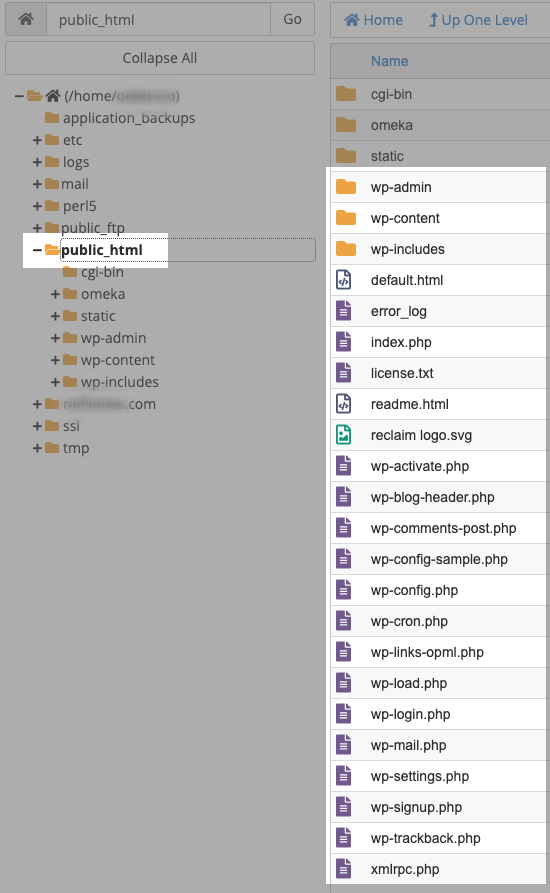
Task: Click the public_html path input field
Action: (x=158, y=19)
